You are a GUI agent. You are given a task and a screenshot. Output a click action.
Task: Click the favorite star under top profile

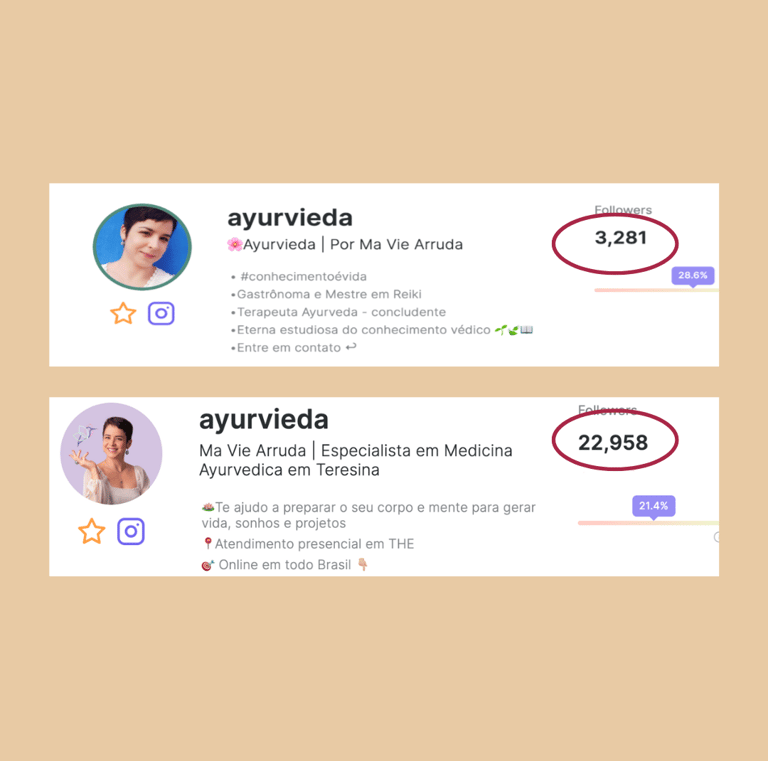point(123,313)
